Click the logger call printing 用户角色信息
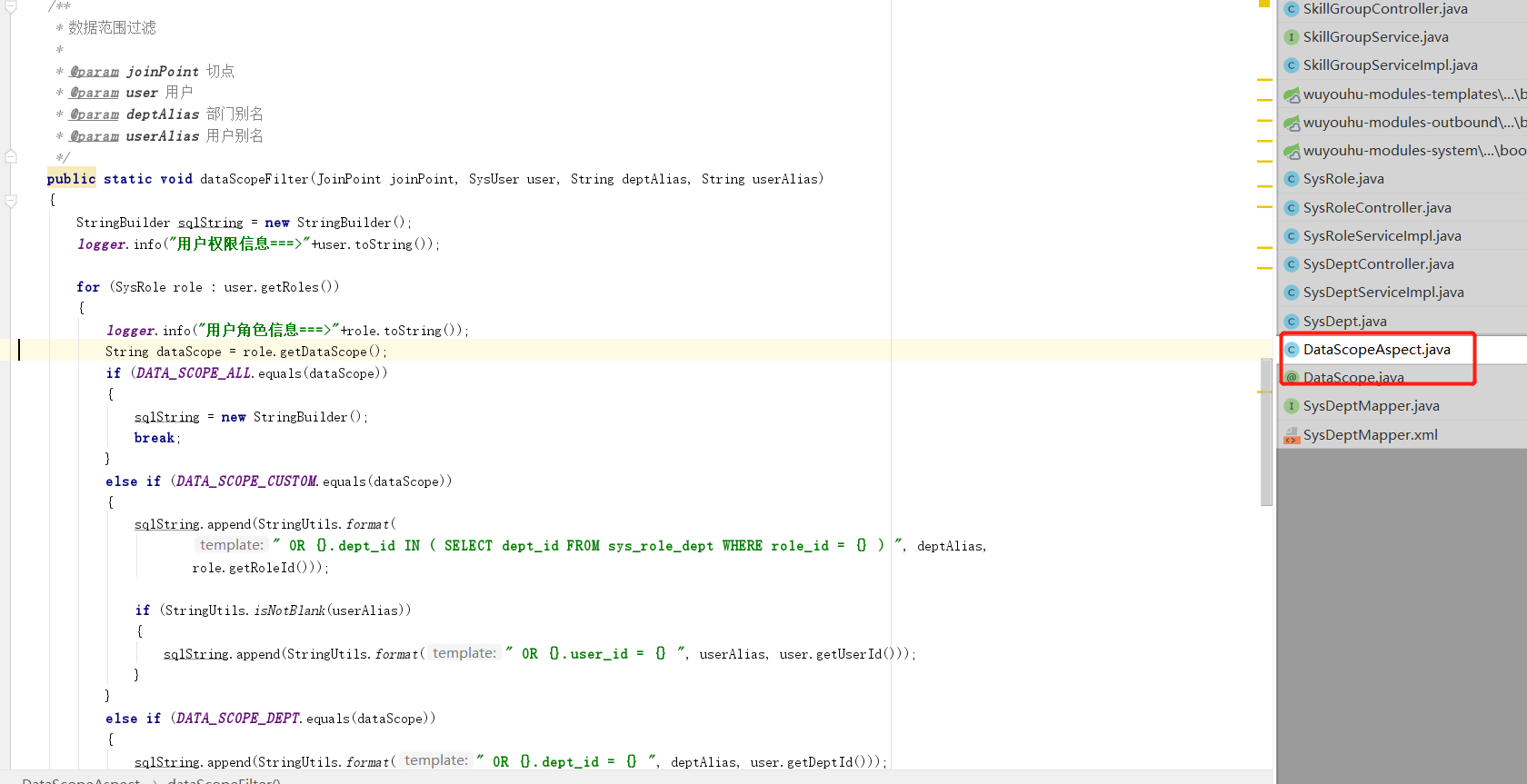The height and width of the screenshot is (784, 1527). point(288,331)
